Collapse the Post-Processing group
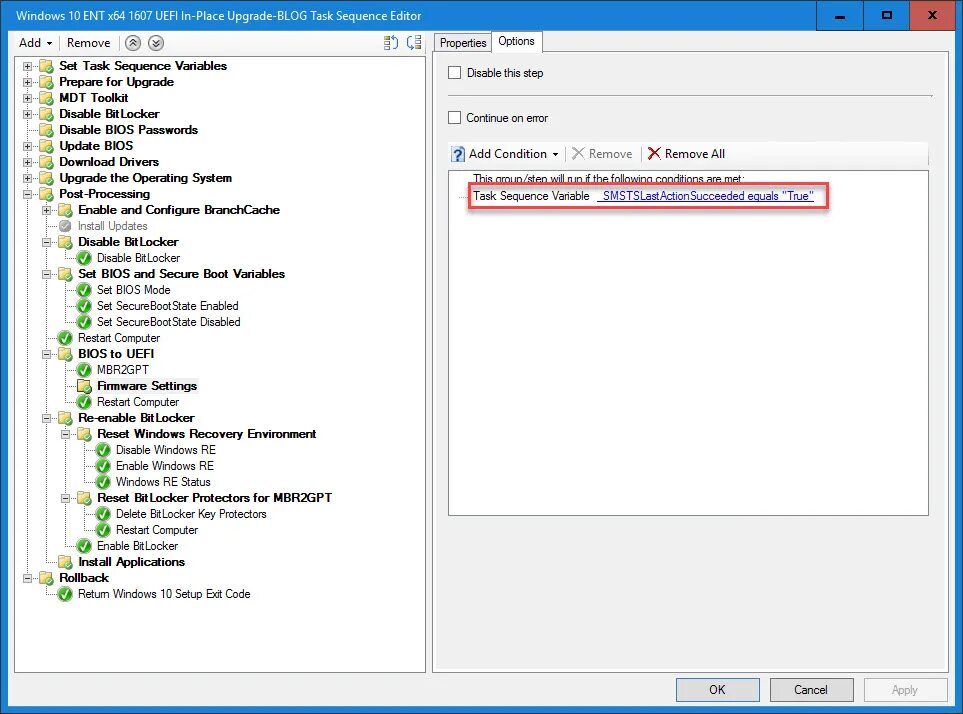Image resolution: width=963 pixels, height=714 pixels. (x=27, y=194)
